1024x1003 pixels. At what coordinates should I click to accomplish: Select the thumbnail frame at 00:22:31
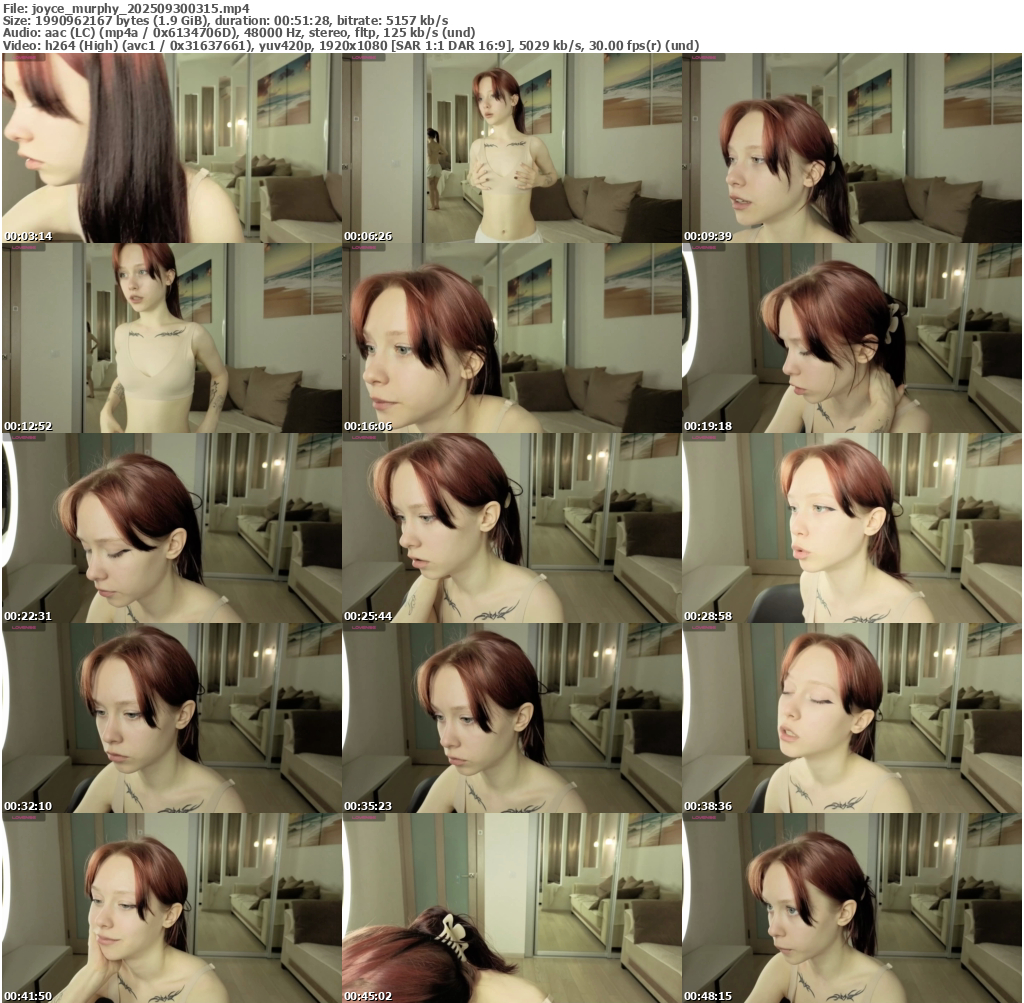pyautogui.click(x=172, y=528)
